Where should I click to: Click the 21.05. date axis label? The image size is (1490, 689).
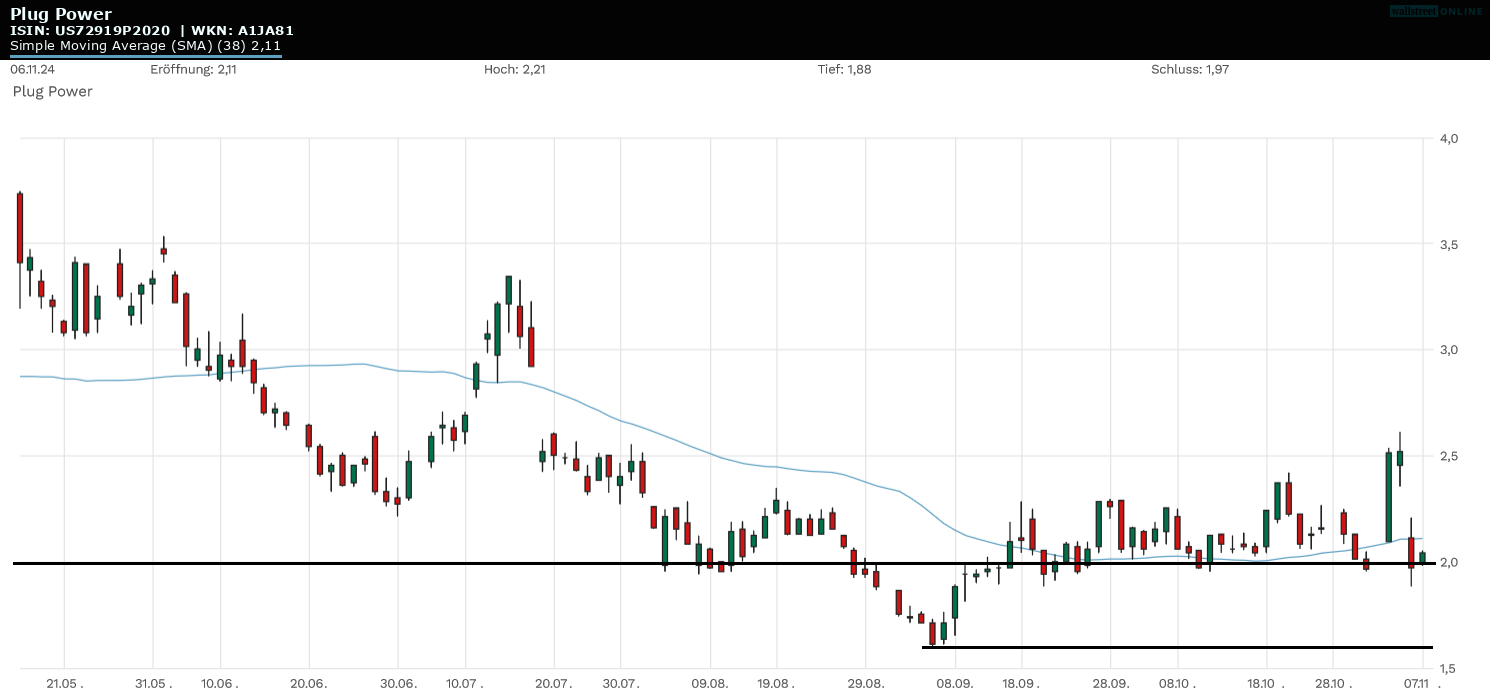click(x=64, y=682)
